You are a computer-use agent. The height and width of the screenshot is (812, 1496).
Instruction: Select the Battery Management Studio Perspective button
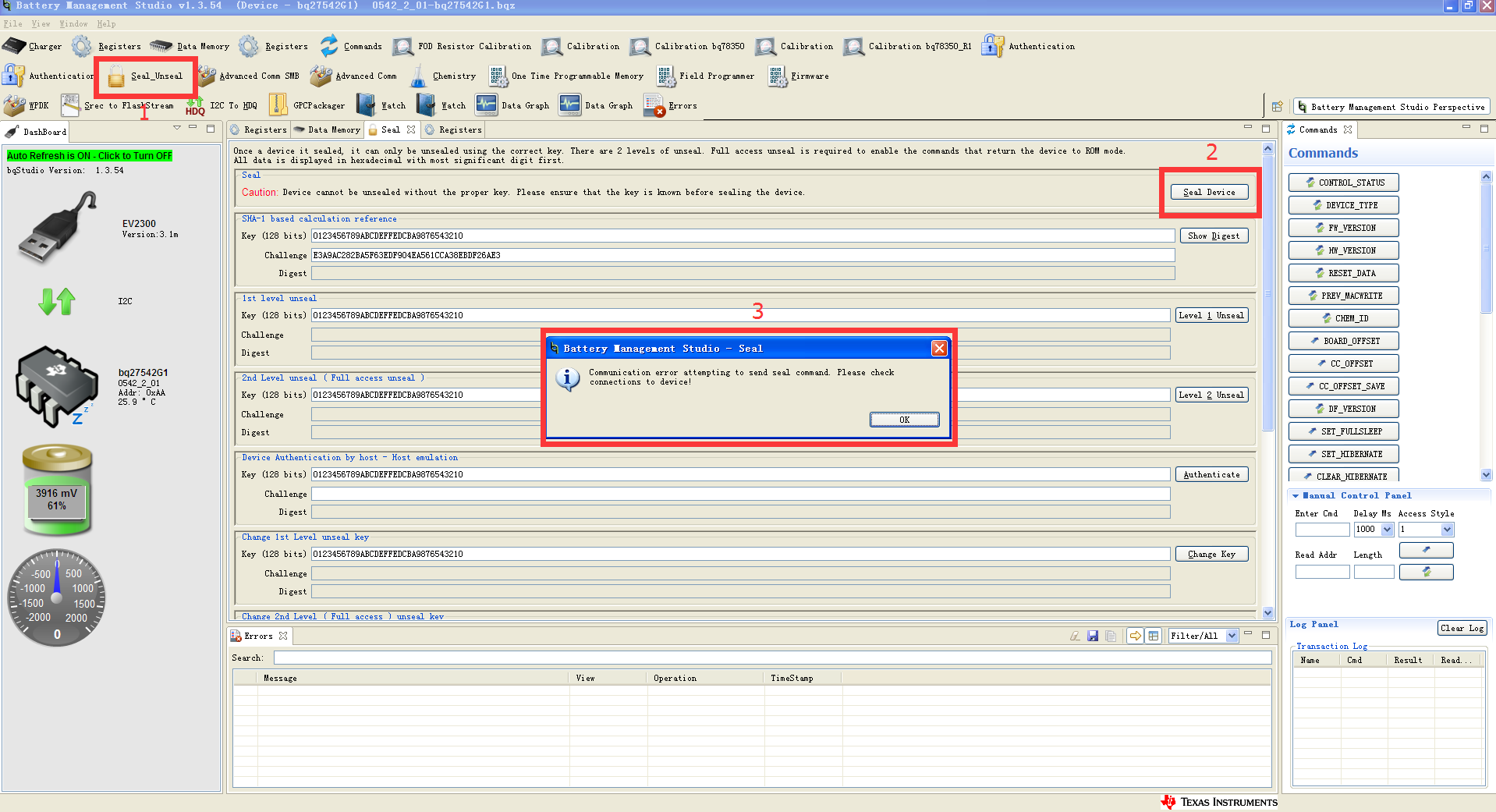[1391, 107]
